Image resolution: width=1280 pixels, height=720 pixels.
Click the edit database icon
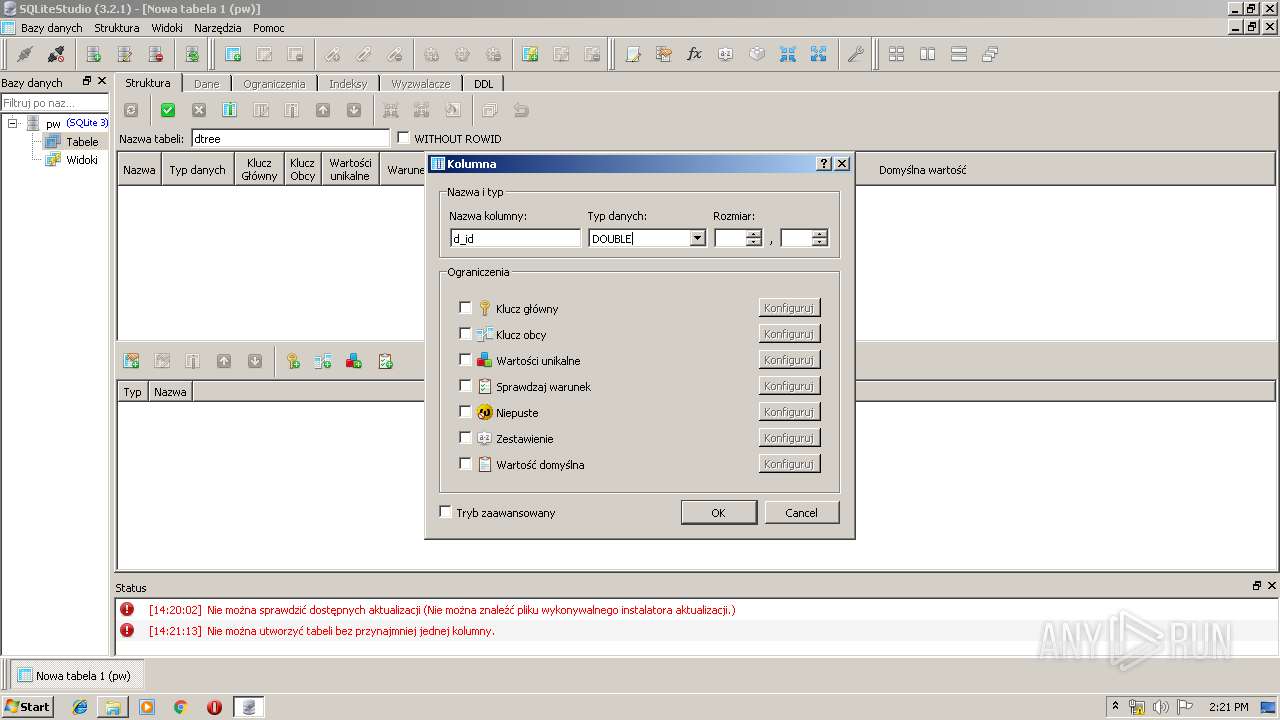tap(125, 54)
